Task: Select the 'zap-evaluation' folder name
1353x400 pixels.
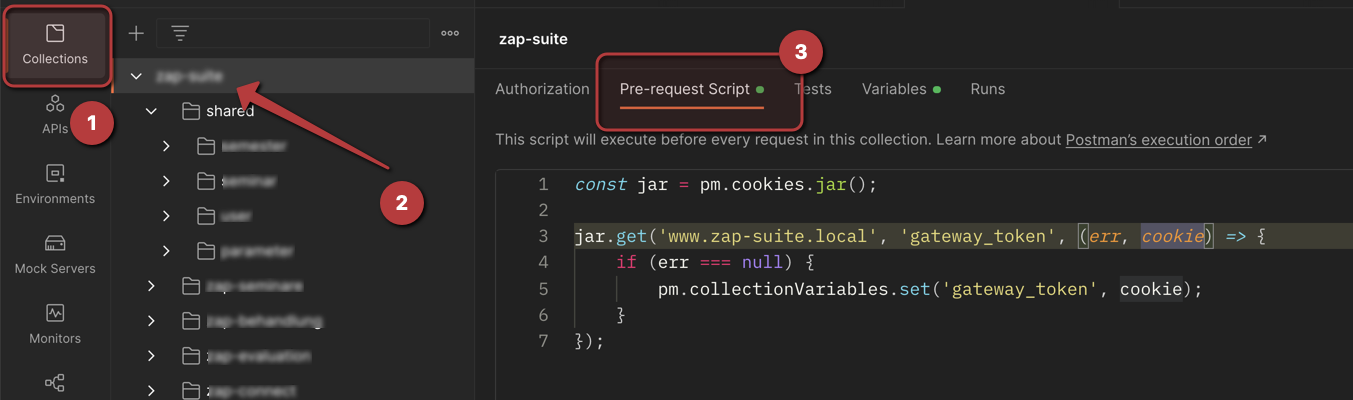Action: click(x=258, y=356)
